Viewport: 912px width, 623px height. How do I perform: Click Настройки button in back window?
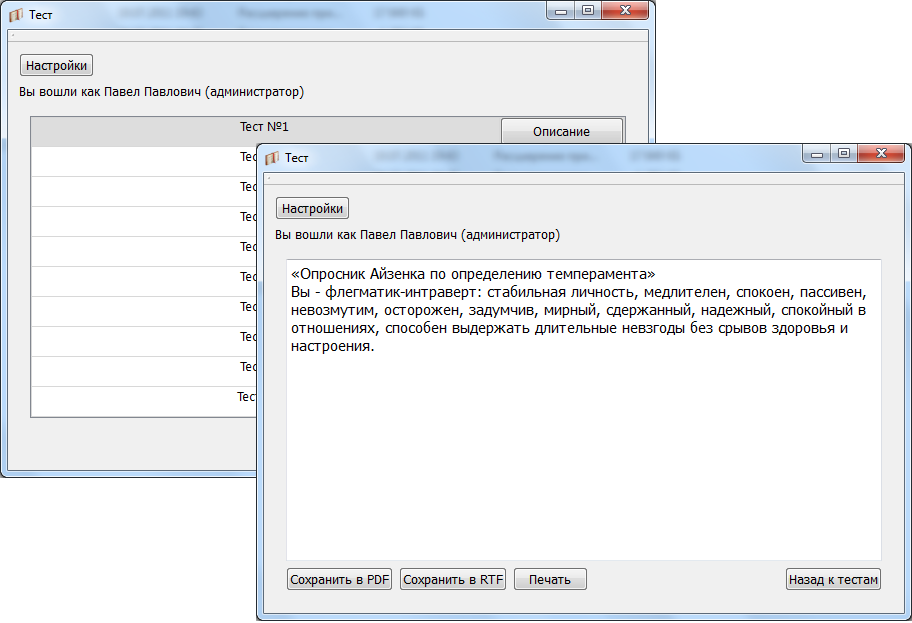[56, 65]
